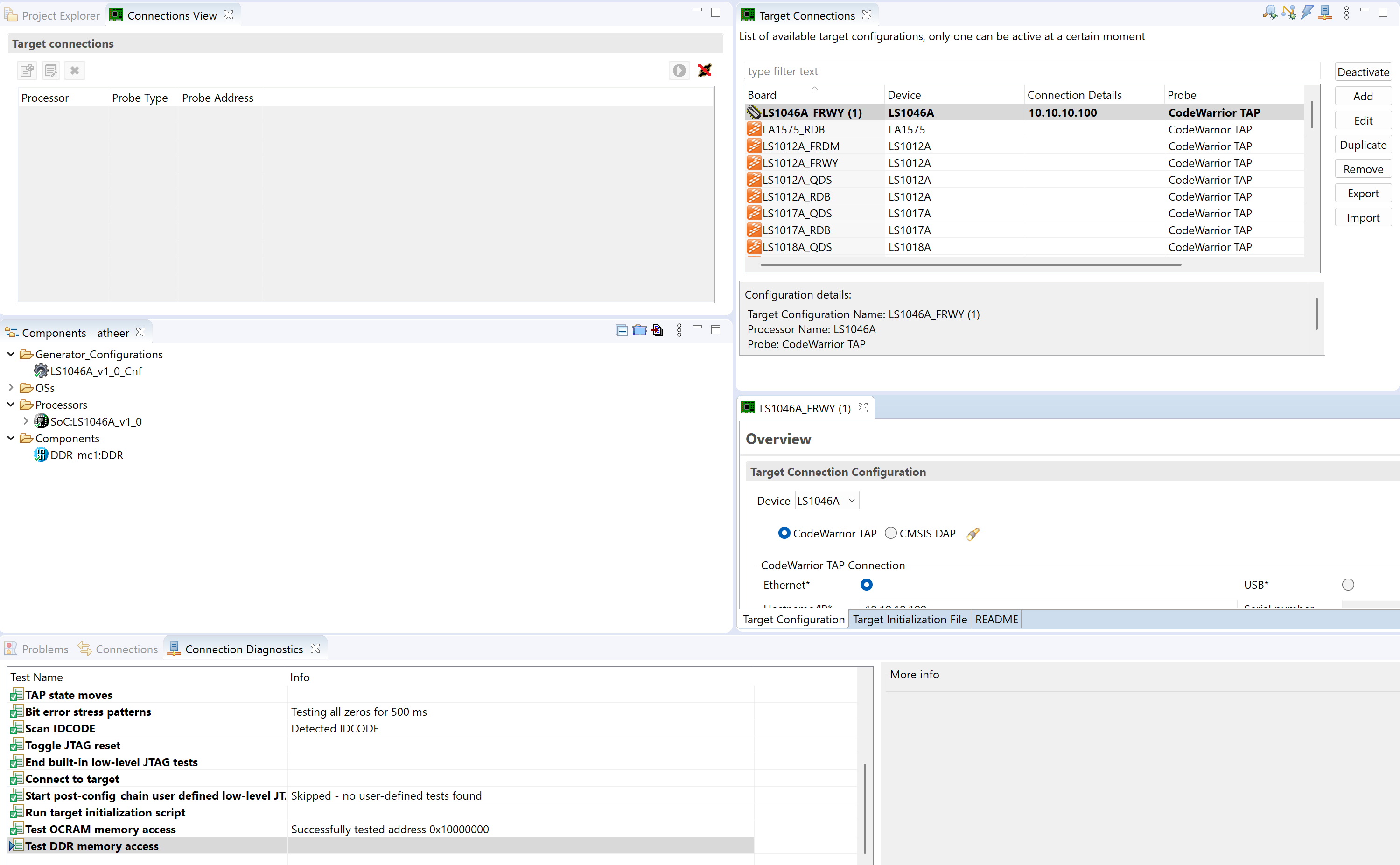This screenshot has height=865, width=1400.
Task: Click the disconnect icon in Connections View toolbar
Action: coord(704,70)
